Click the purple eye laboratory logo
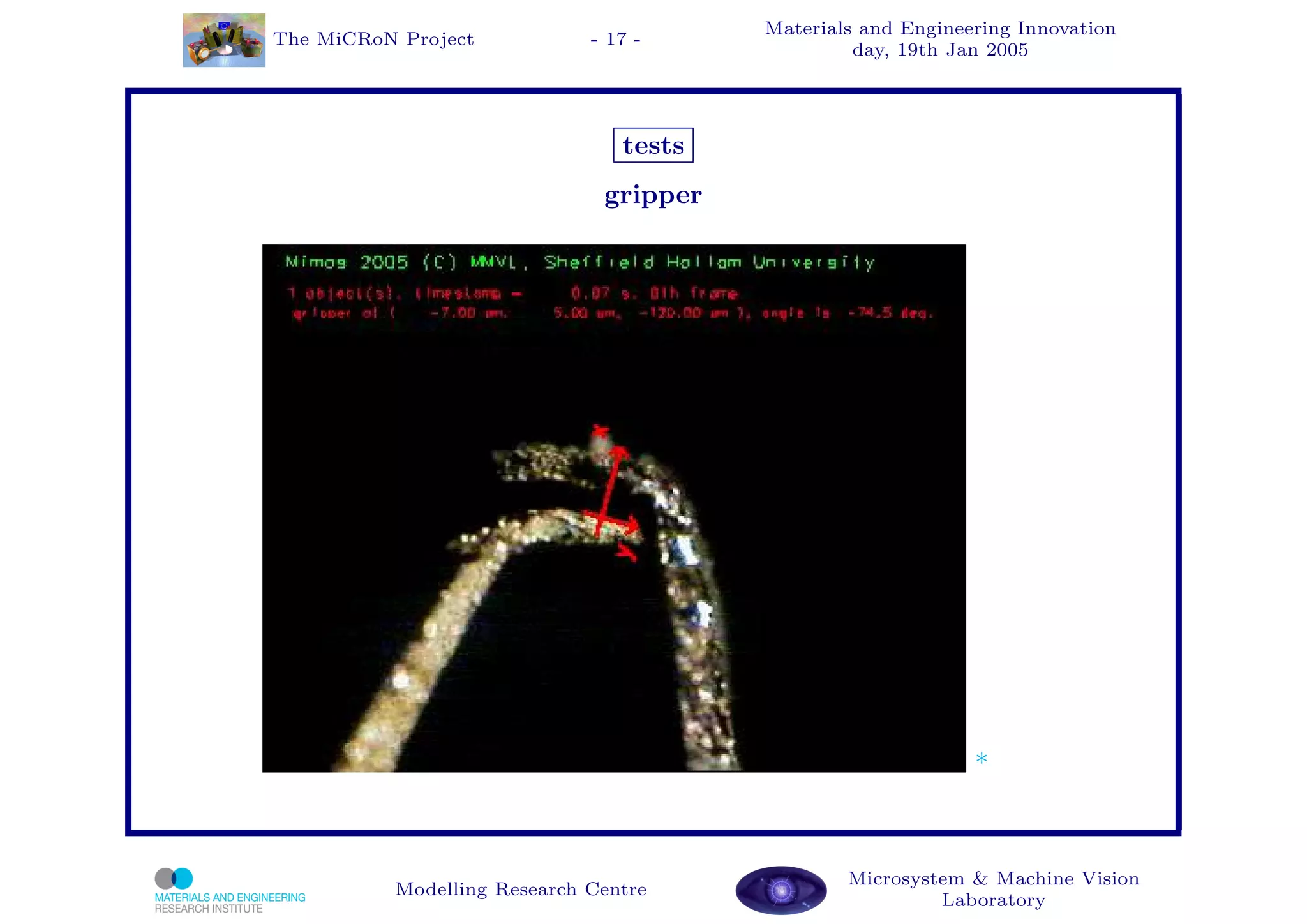The image size is (1307, 924). point(780,890)
